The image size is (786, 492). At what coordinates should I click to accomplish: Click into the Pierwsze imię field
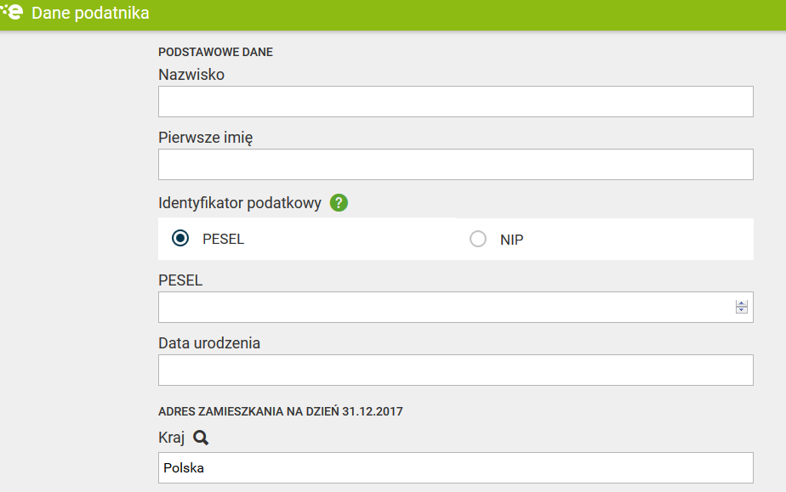(x=455, y=165)
